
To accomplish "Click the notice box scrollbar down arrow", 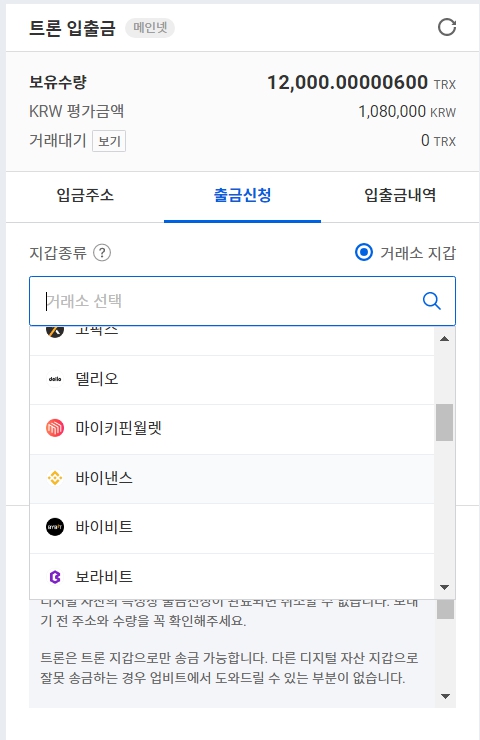I will 445,696.
